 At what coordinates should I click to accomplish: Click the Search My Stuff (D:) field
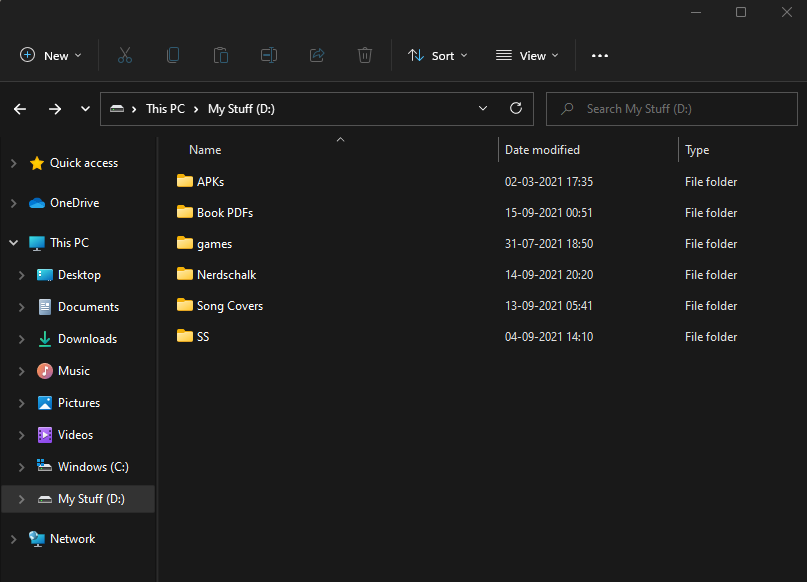click(660, 109)
